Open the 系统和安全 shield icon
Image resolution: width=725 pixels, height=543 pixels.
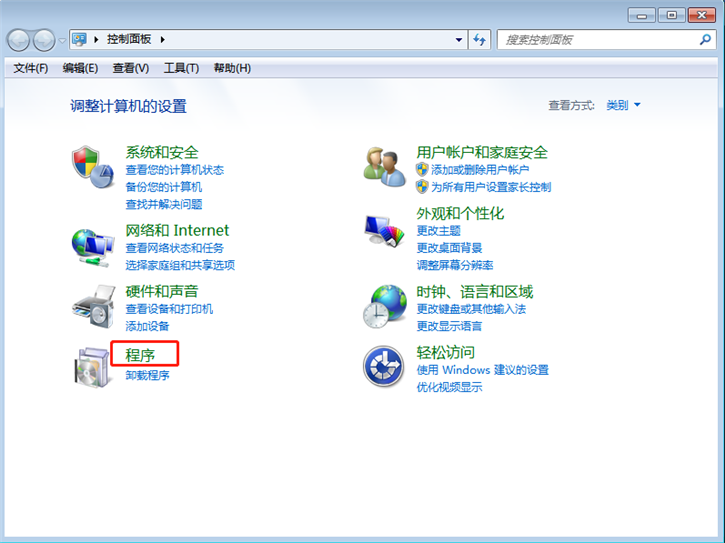(93, 167)
